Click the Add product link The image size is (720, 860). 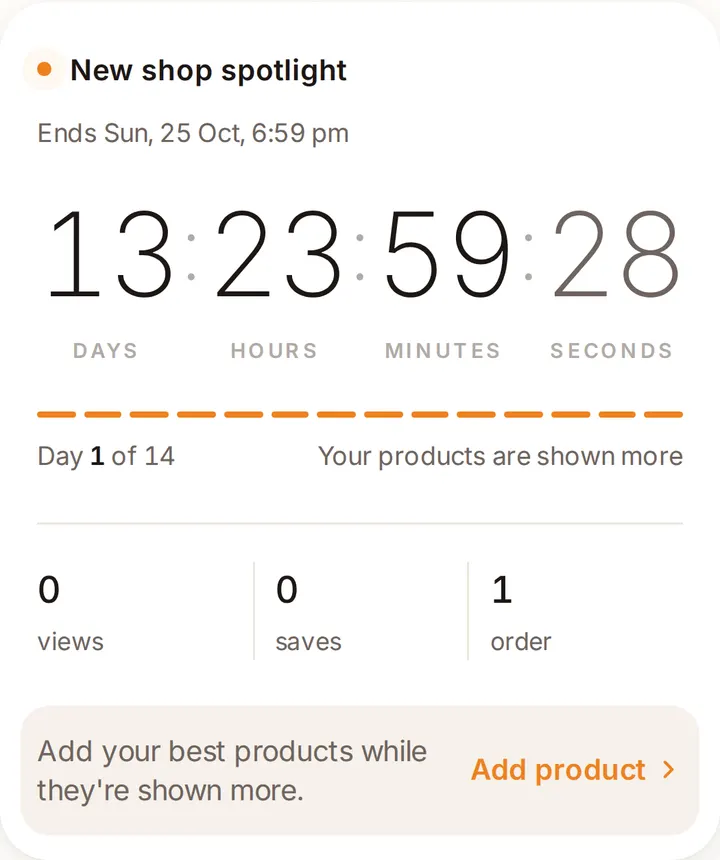(558, 770)
